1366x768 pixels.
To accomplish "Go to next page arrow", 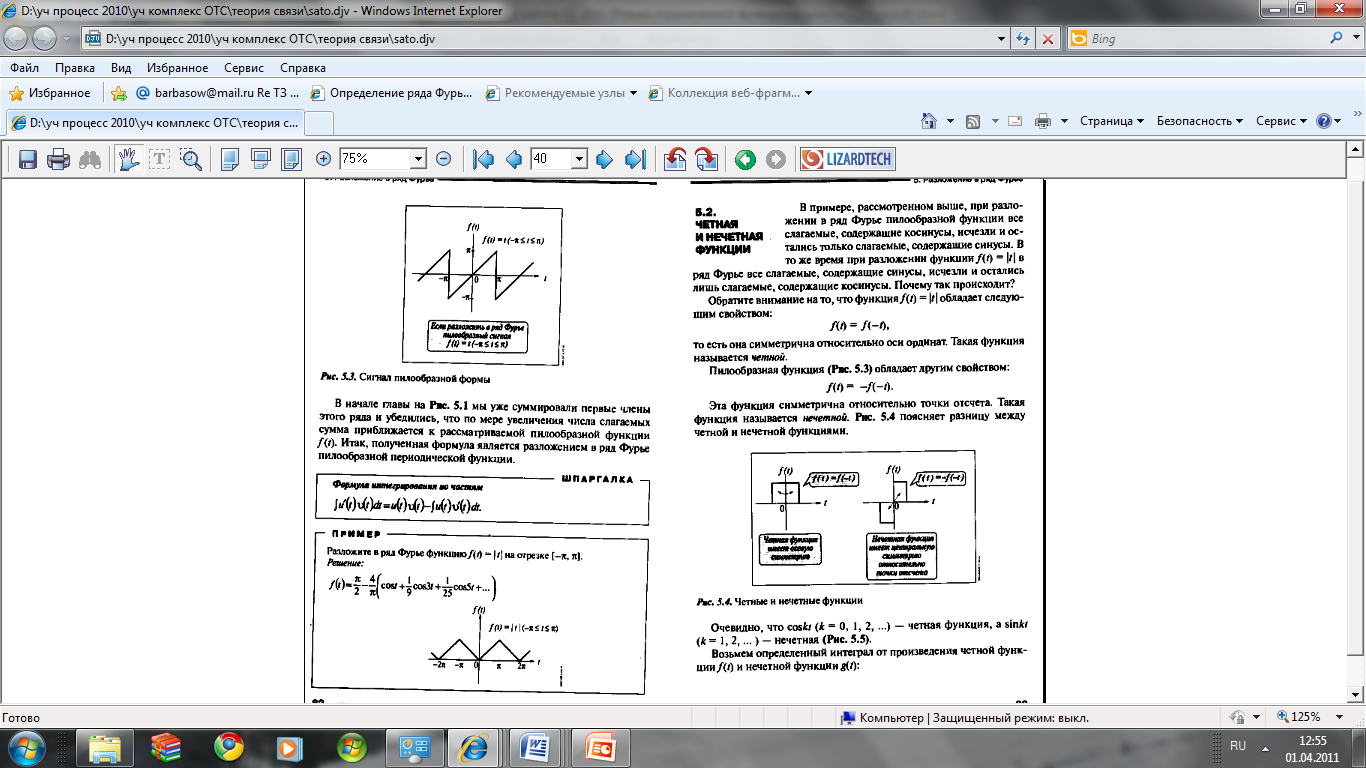I will (604, 159).
